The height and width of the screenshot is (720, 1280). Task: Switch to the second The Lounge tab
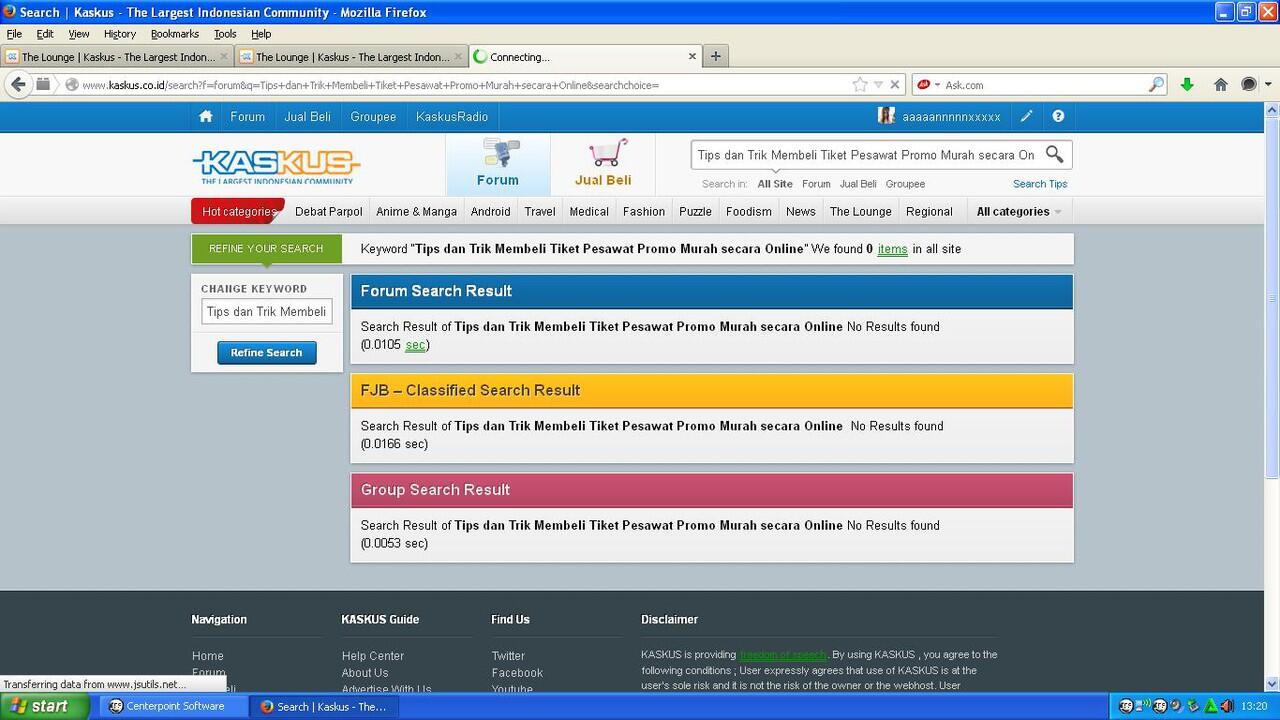click(x=352, y=57)
